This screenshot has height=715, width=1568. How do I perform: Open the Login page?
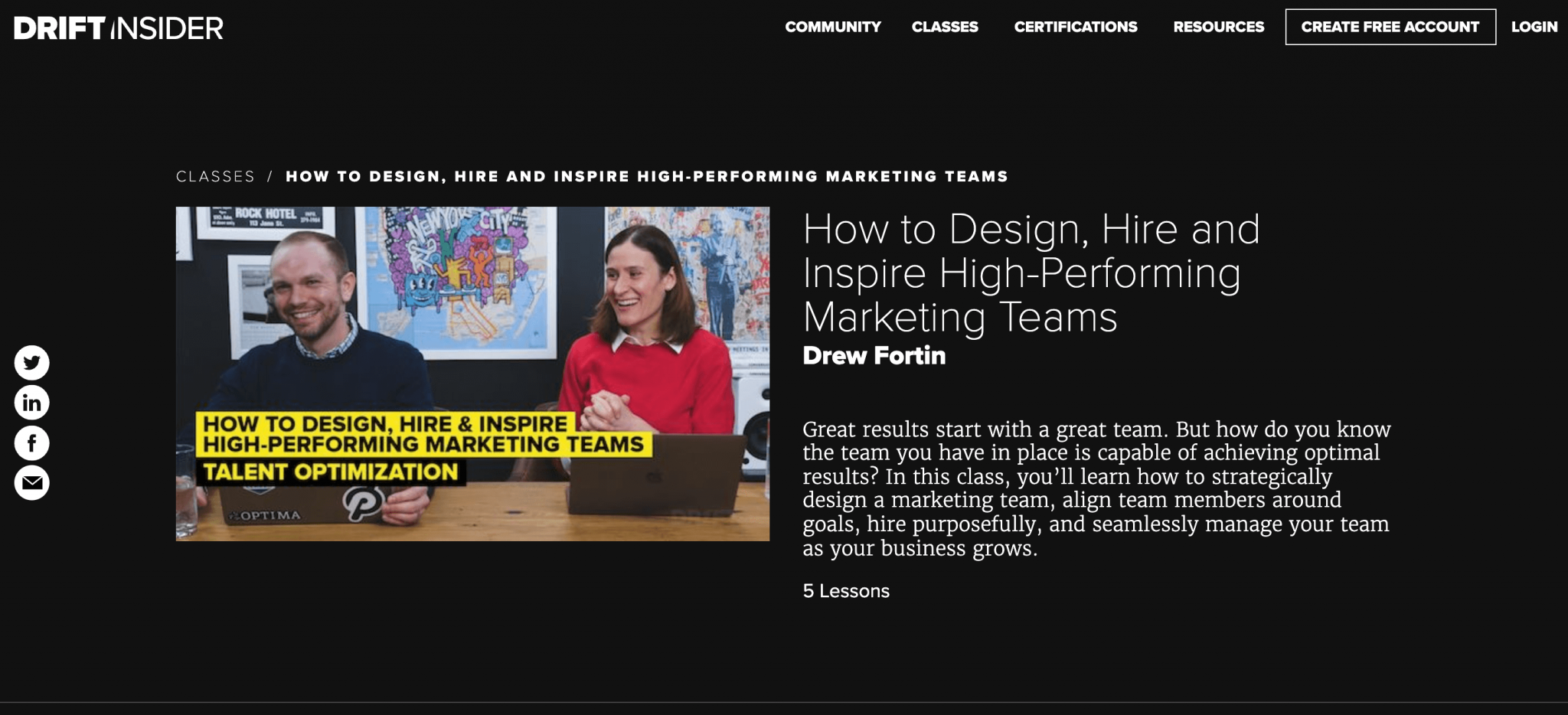[x=1532, y=27]
